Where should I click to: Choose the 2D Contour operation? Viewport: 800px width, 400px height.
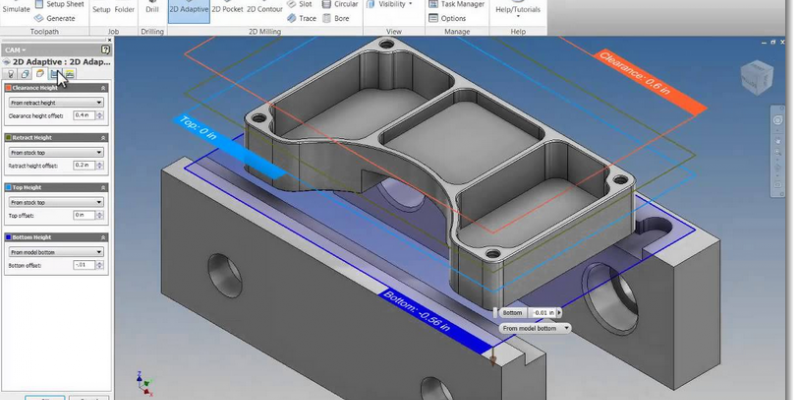(x=264, y=9)
